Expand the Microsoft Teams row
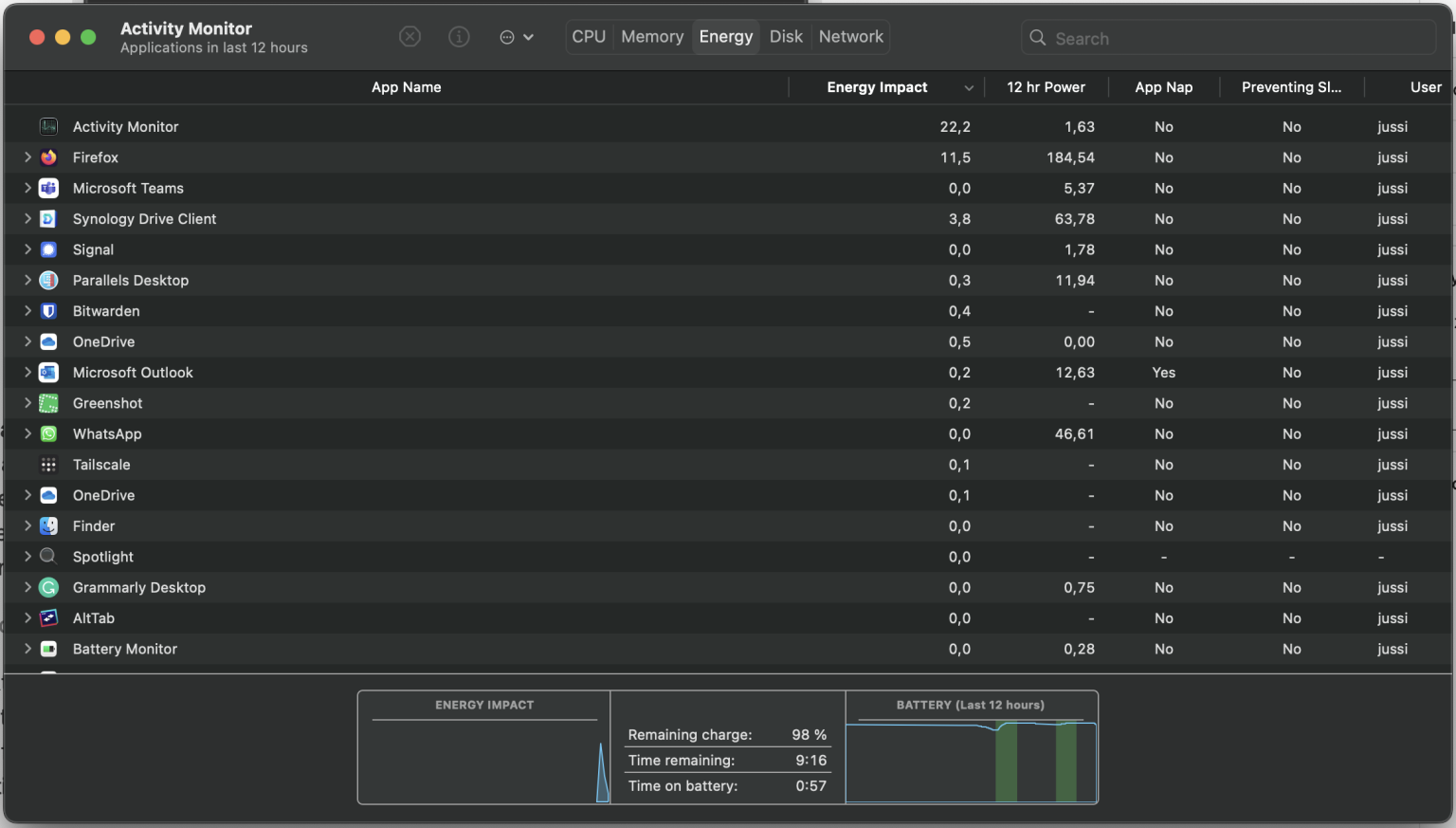The width and height of the screenshot is (1456, 828). click(27, 188)
